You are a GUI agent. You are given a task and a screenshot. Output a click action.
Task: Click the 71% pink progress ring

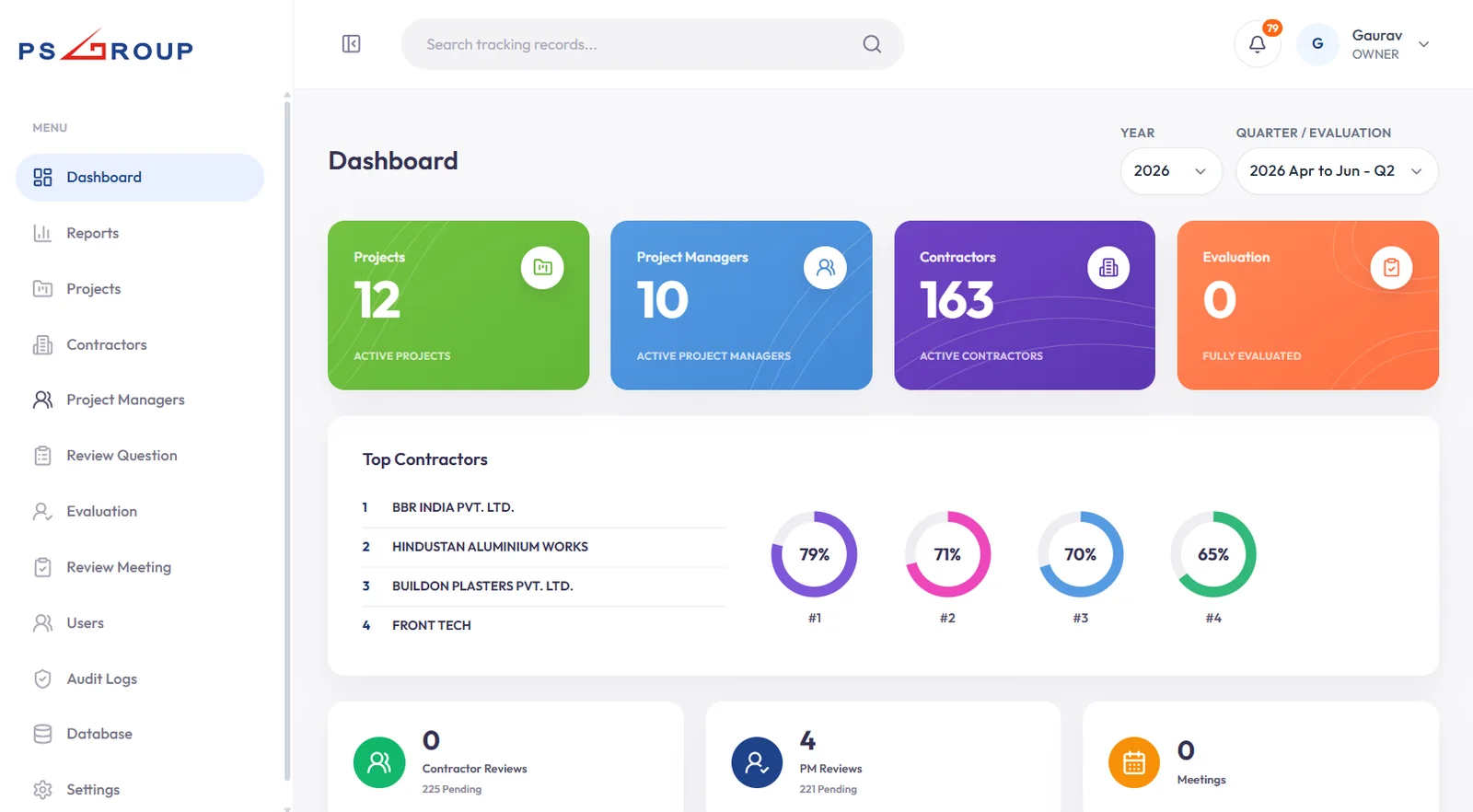pyautogui.click(x=947, y=554)
